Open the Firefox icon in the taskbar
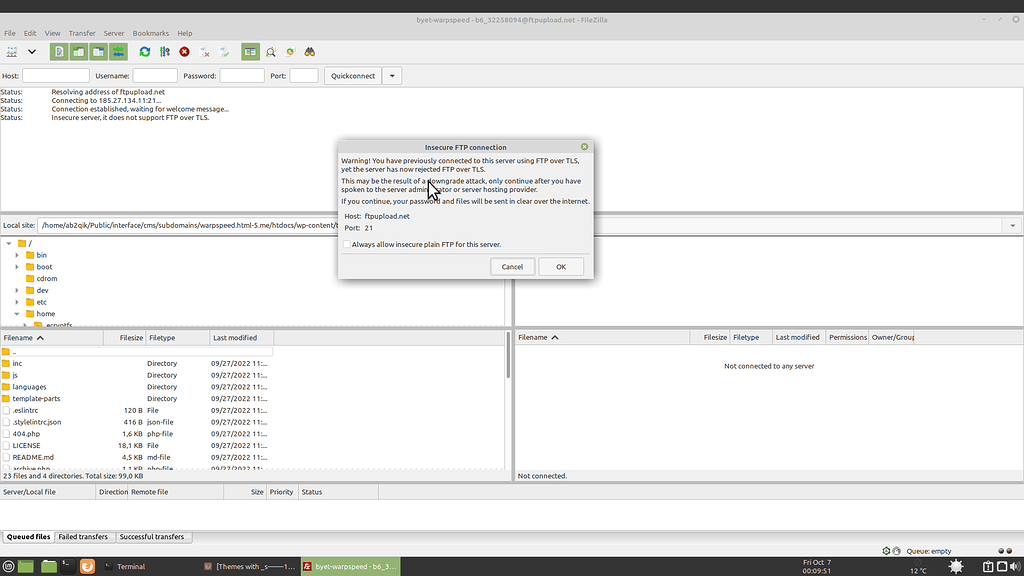Screen dimensions: 1024x576 tap(87, 566)
